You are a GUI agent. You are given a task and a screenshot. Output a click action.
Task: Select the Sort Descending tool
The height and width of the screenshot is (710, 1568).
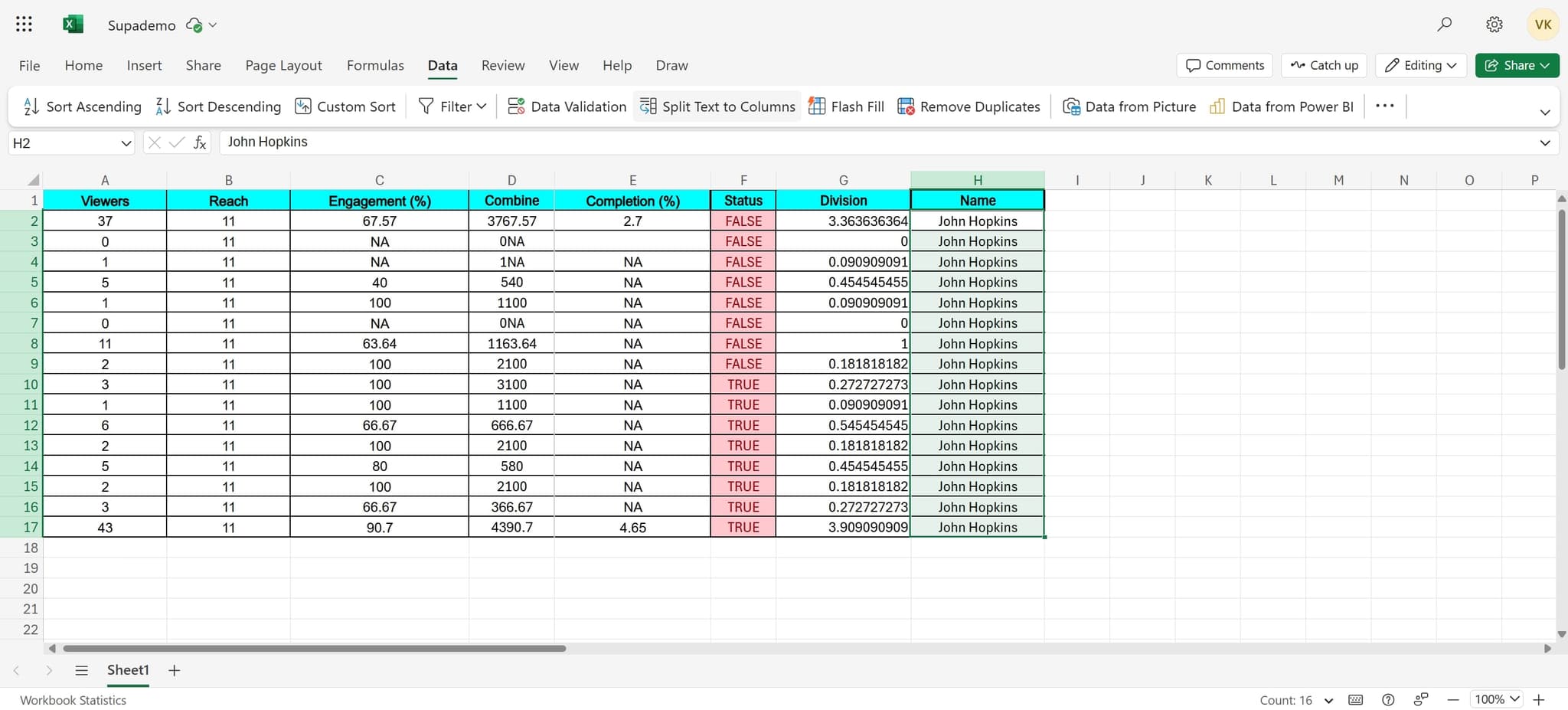[x=217, y=106]
